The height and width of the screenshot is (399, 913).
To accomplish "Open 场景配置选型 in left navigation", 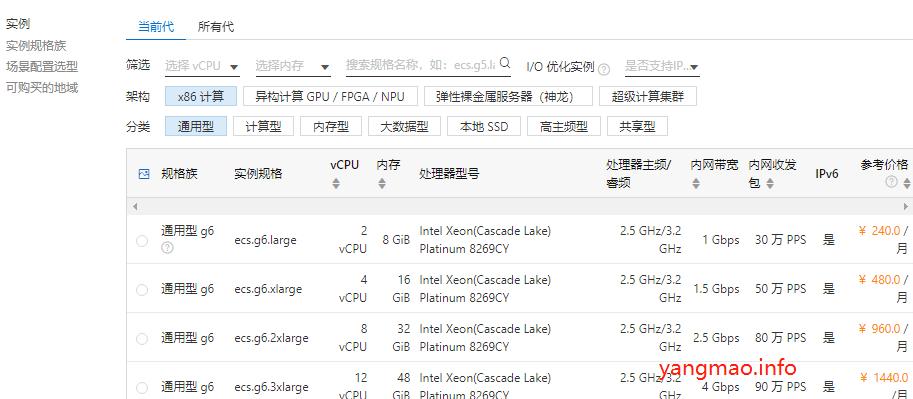I will pyautogui.click(x=42, y=67).
